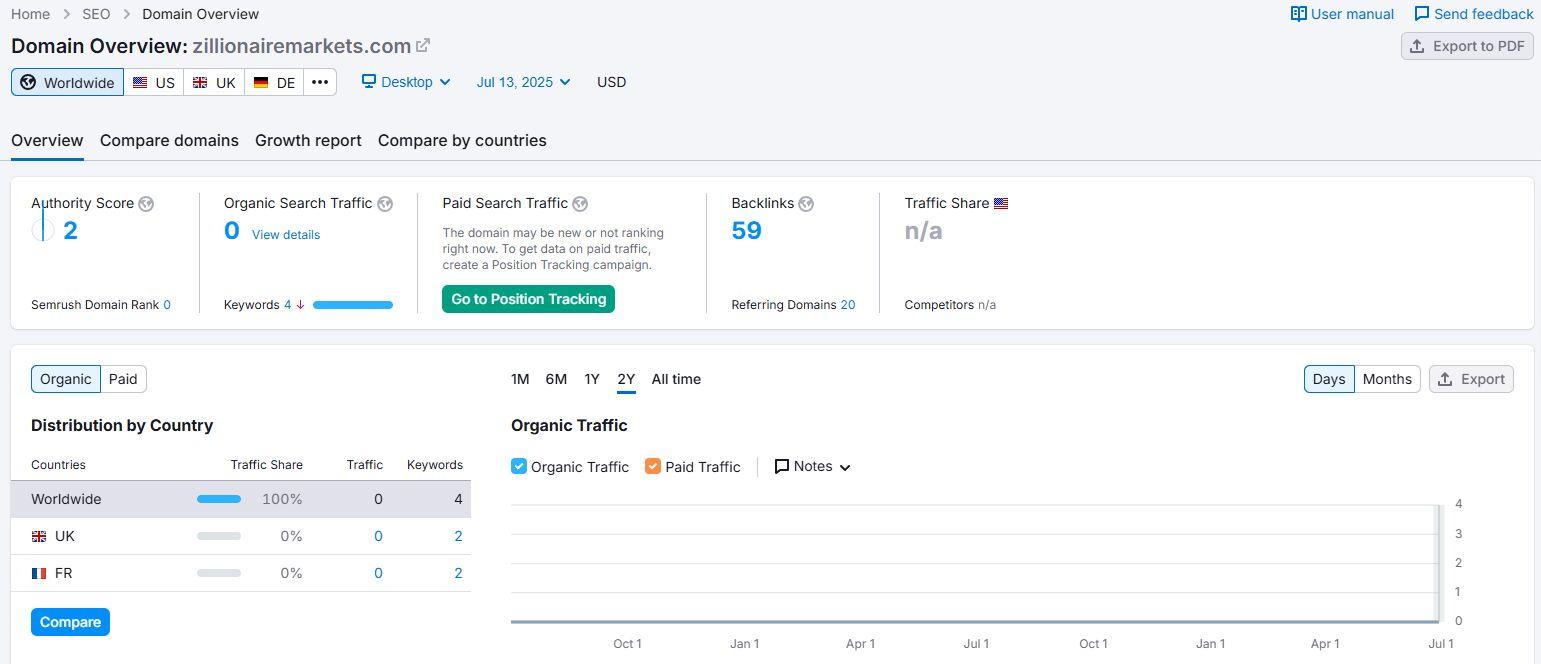Select the Worldwide database button
This screenshot has height=664, width=1541.
point(67,82)
